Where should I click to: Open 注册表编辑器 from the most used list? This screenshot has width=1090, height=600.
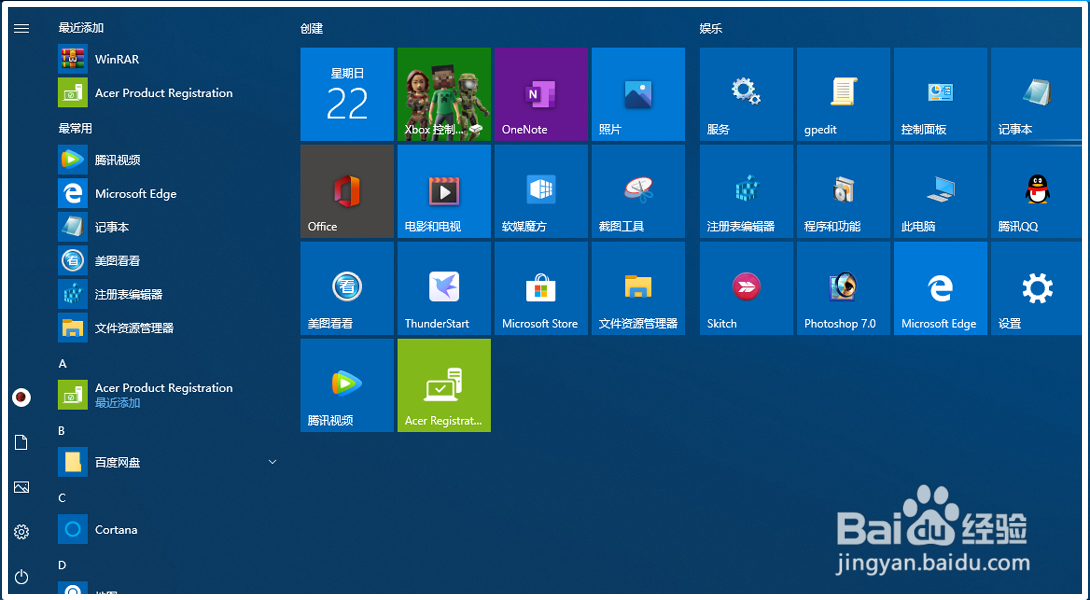click(168, 294)
